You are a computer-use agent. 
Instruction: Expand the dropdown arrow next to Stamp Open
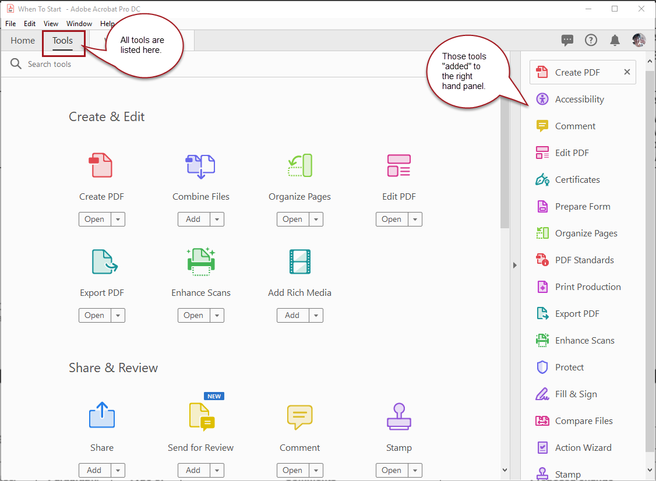(415, 470)
